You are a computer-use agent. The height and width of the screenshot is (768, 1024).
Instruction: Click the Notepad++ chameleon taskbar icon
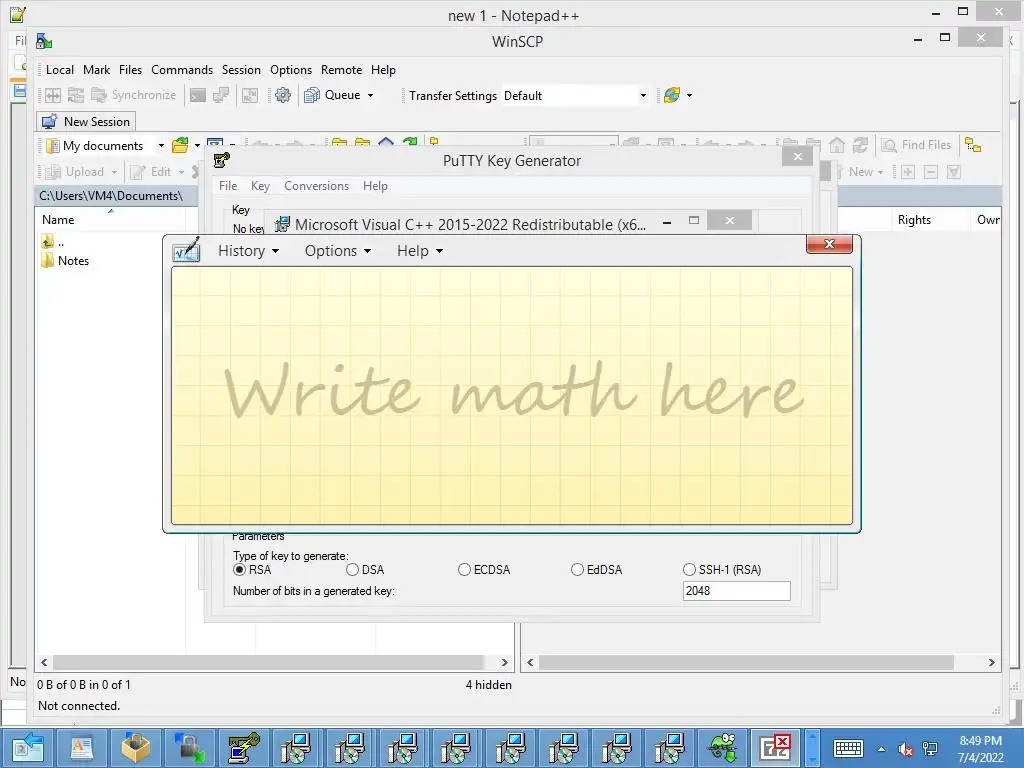click(x=724, y=748)
